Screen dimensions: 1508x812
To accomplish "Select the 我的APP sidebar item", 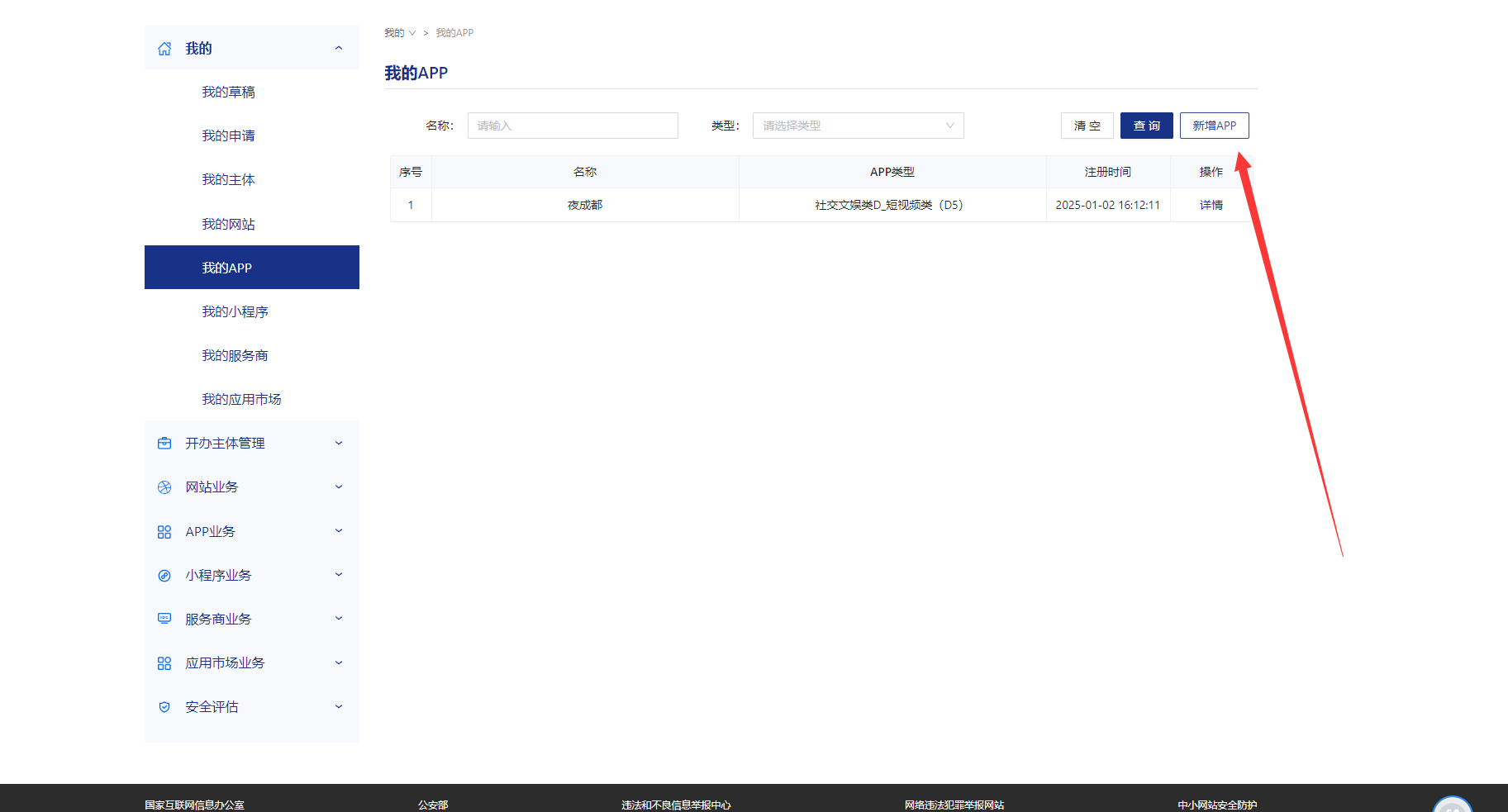I will click(252, 268).
